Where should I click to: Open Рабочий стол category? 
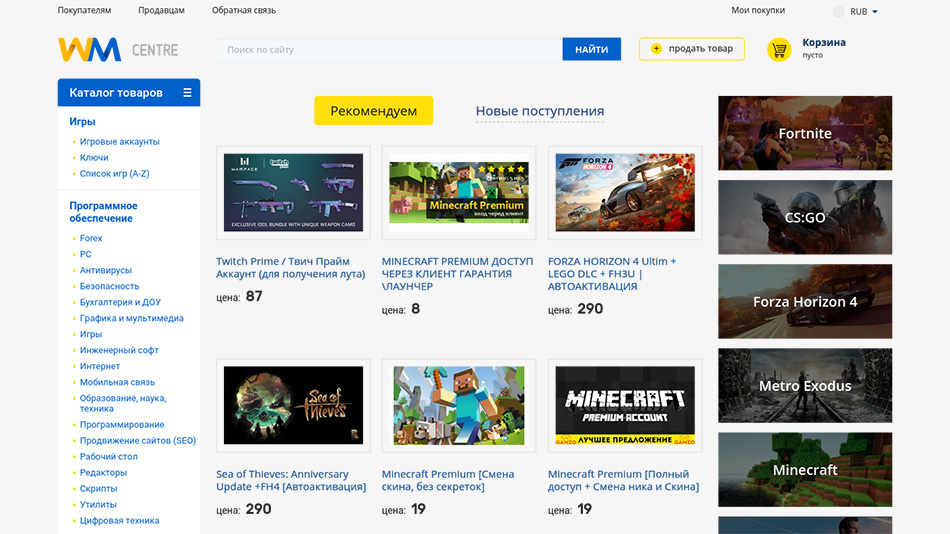108,456
